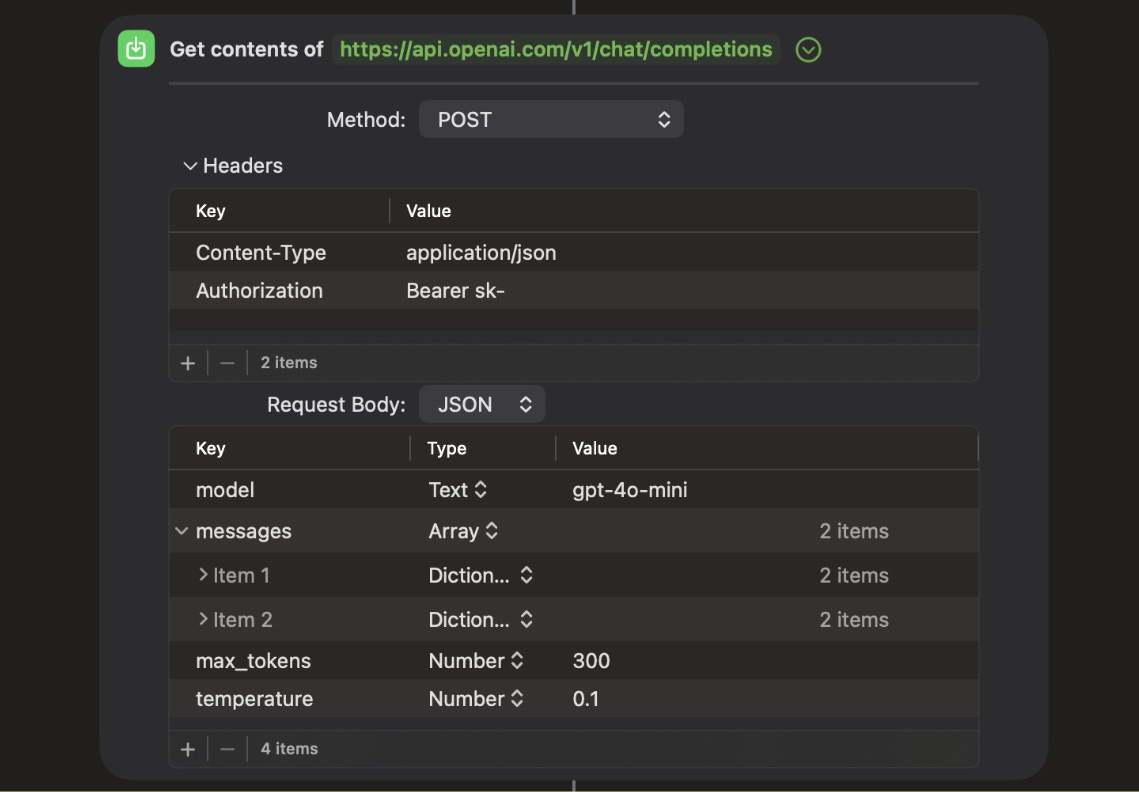Expand Item 1 dictionary
This screenshot has height=792, width=1139.
(x=203, y=575)
